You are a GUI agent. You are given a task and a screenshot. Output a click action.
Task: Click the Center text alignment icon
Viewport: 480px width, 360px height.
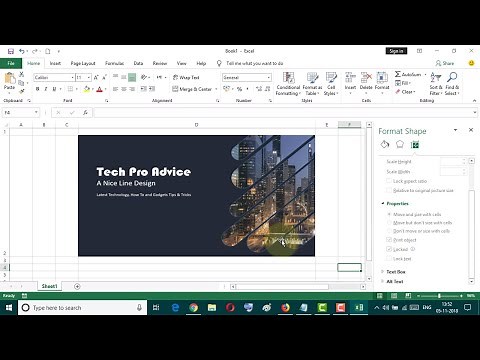coord(124,89)
